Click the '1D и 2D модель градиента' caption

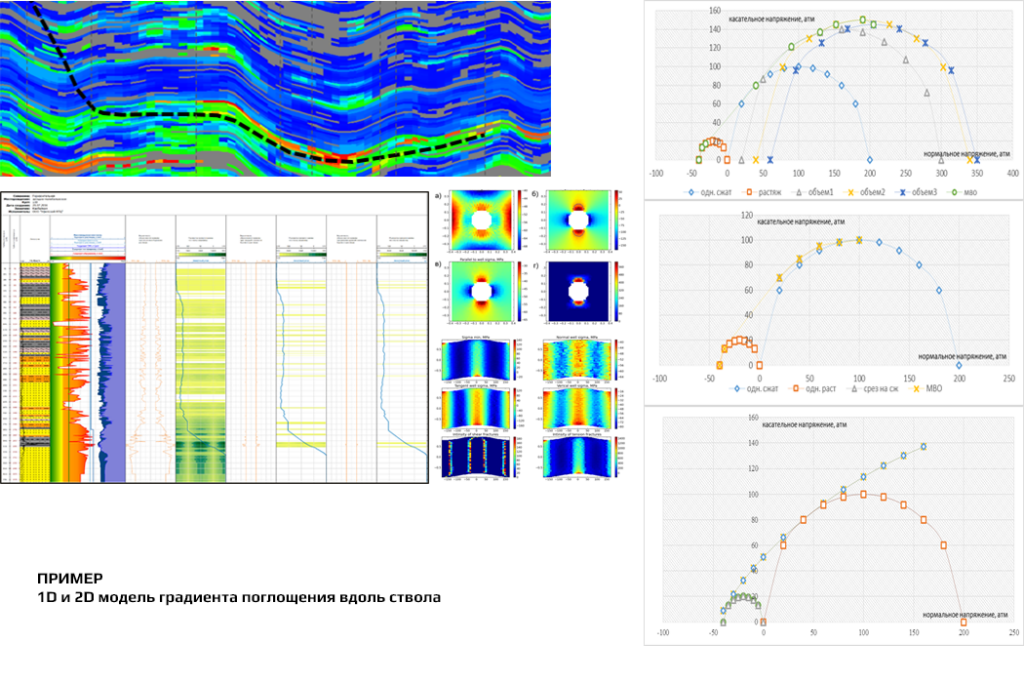tap(238, 597)
